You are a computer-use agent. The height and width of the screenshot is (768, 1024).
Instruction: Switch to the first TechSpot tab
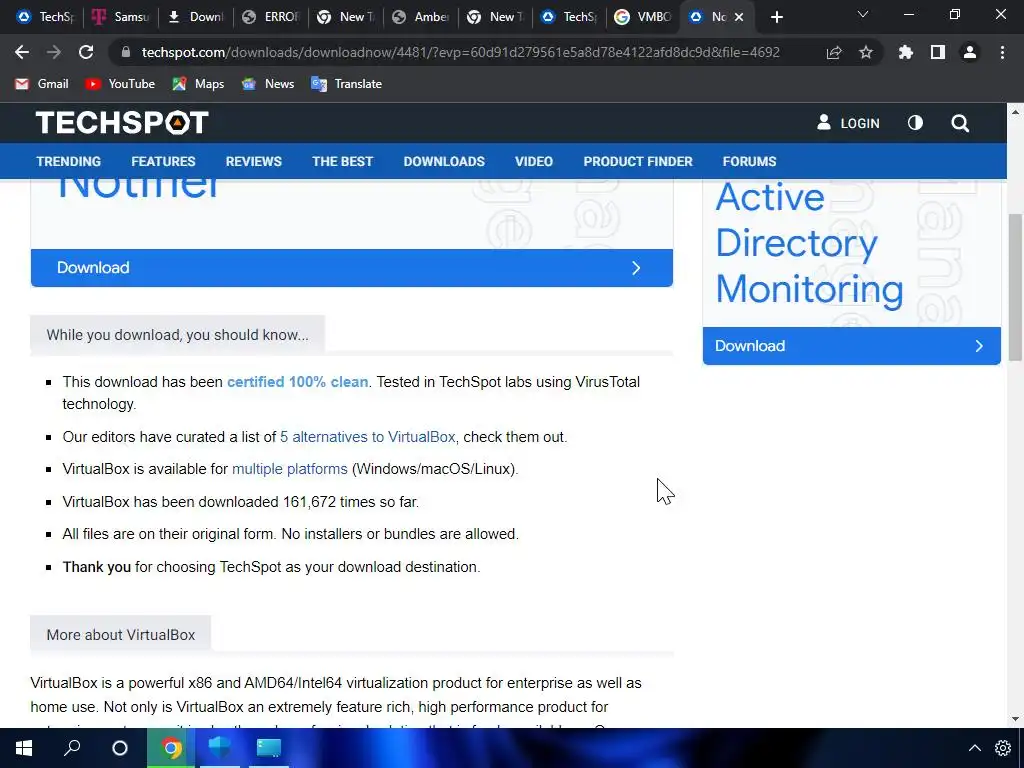(46, 17)
